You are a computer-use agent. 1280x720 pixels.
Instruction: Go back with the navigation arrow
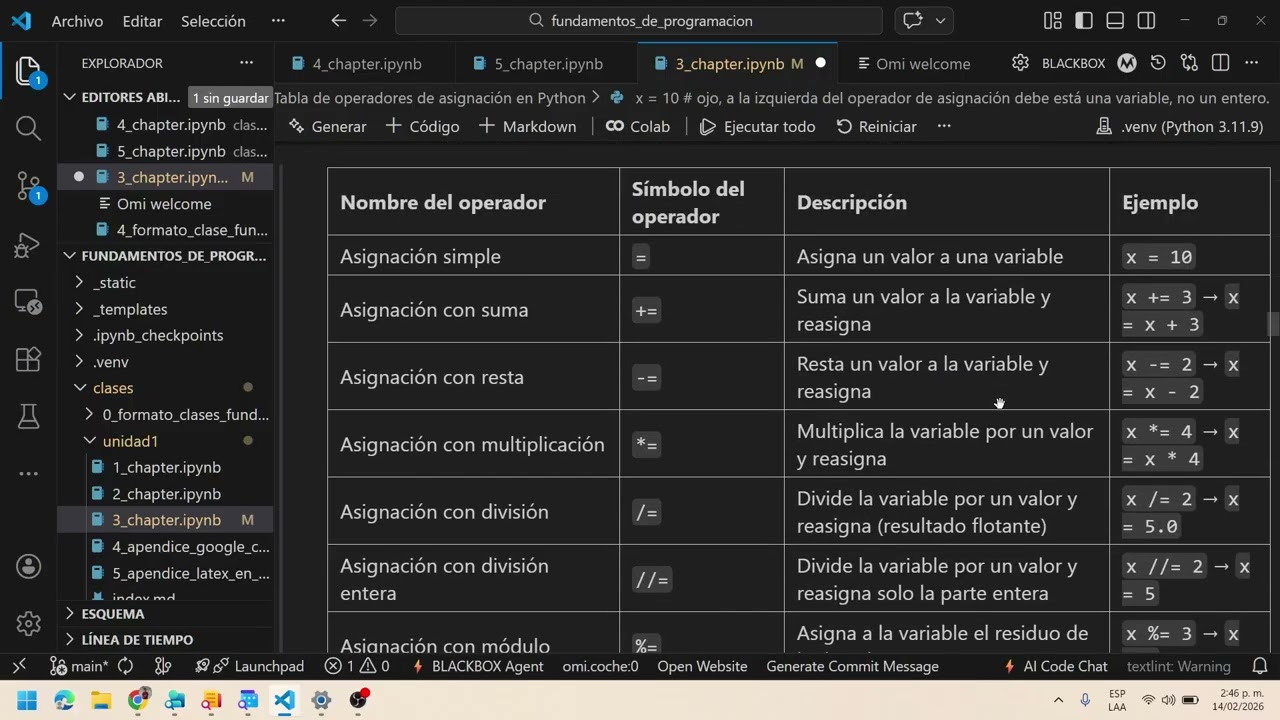pyautogui.click(x=338, y=20)
